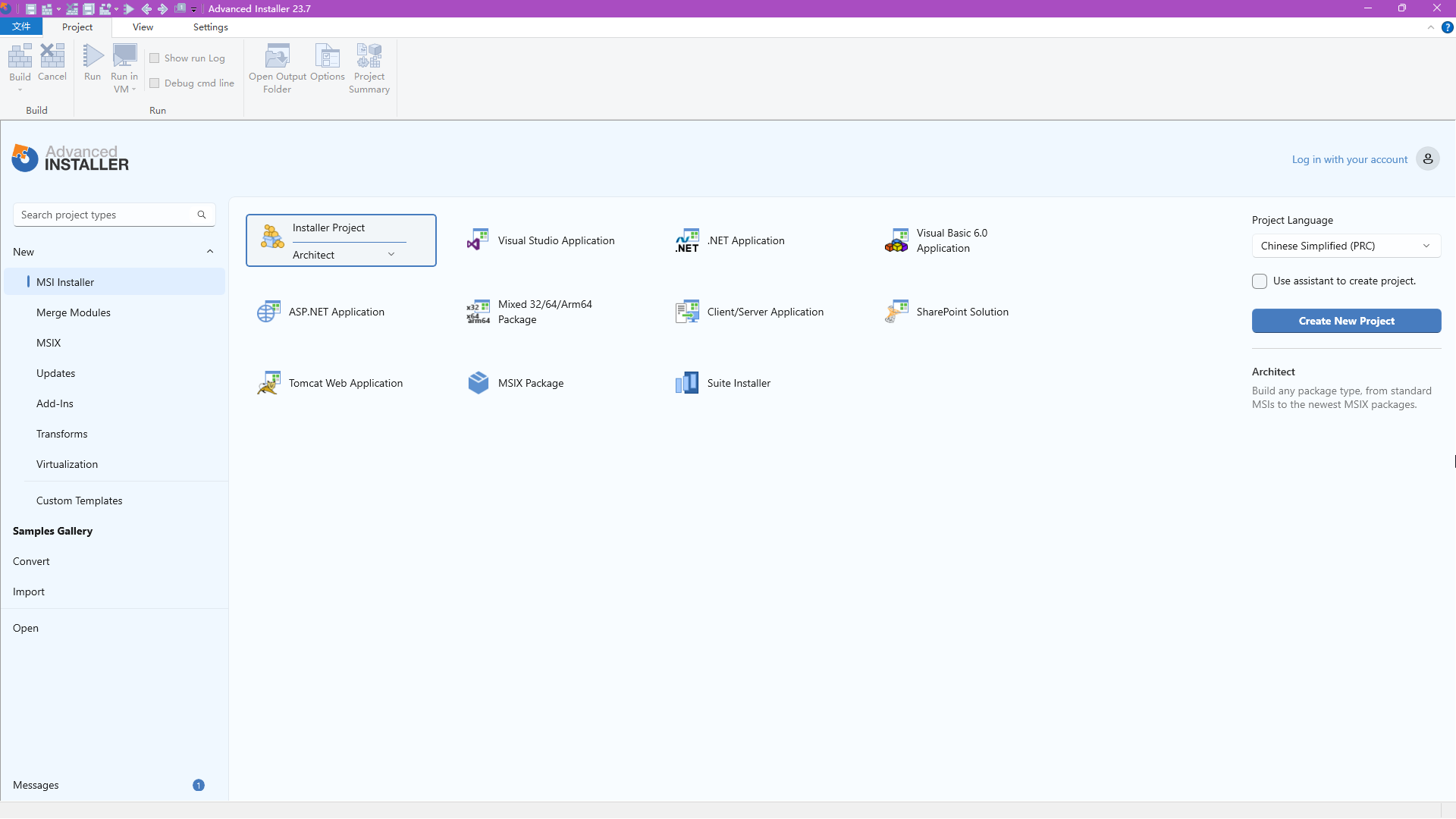Open the Customize Quick Access Toolbar dropdown
Image resolution: width=1456 pixels, height=819 pixels.
193,10
